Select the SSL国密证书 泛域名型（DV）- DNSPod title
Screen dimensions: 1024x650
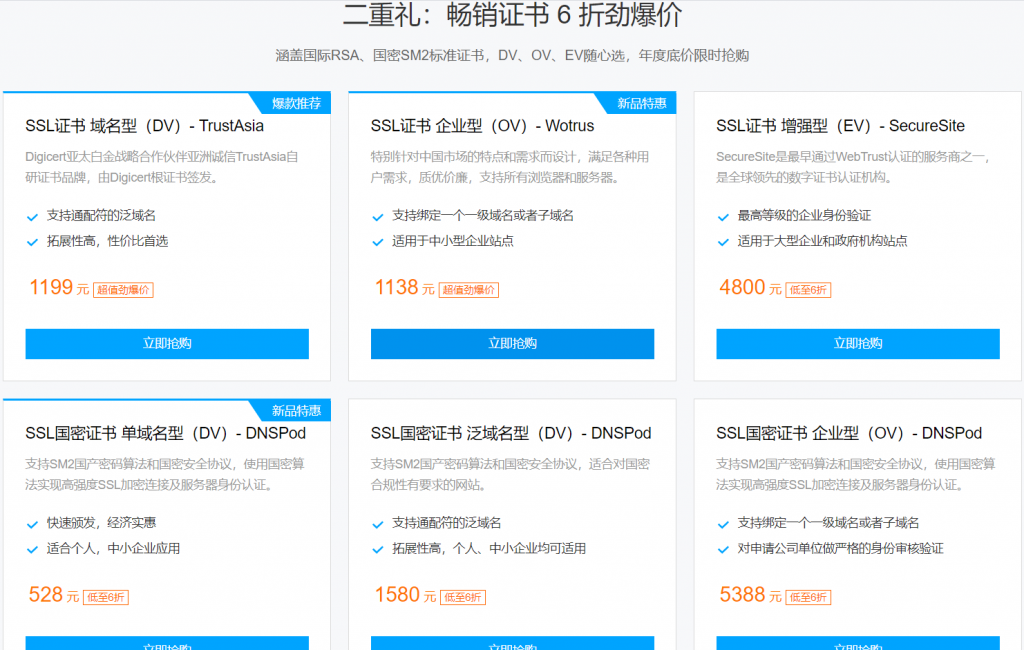[x=511, y=433]
